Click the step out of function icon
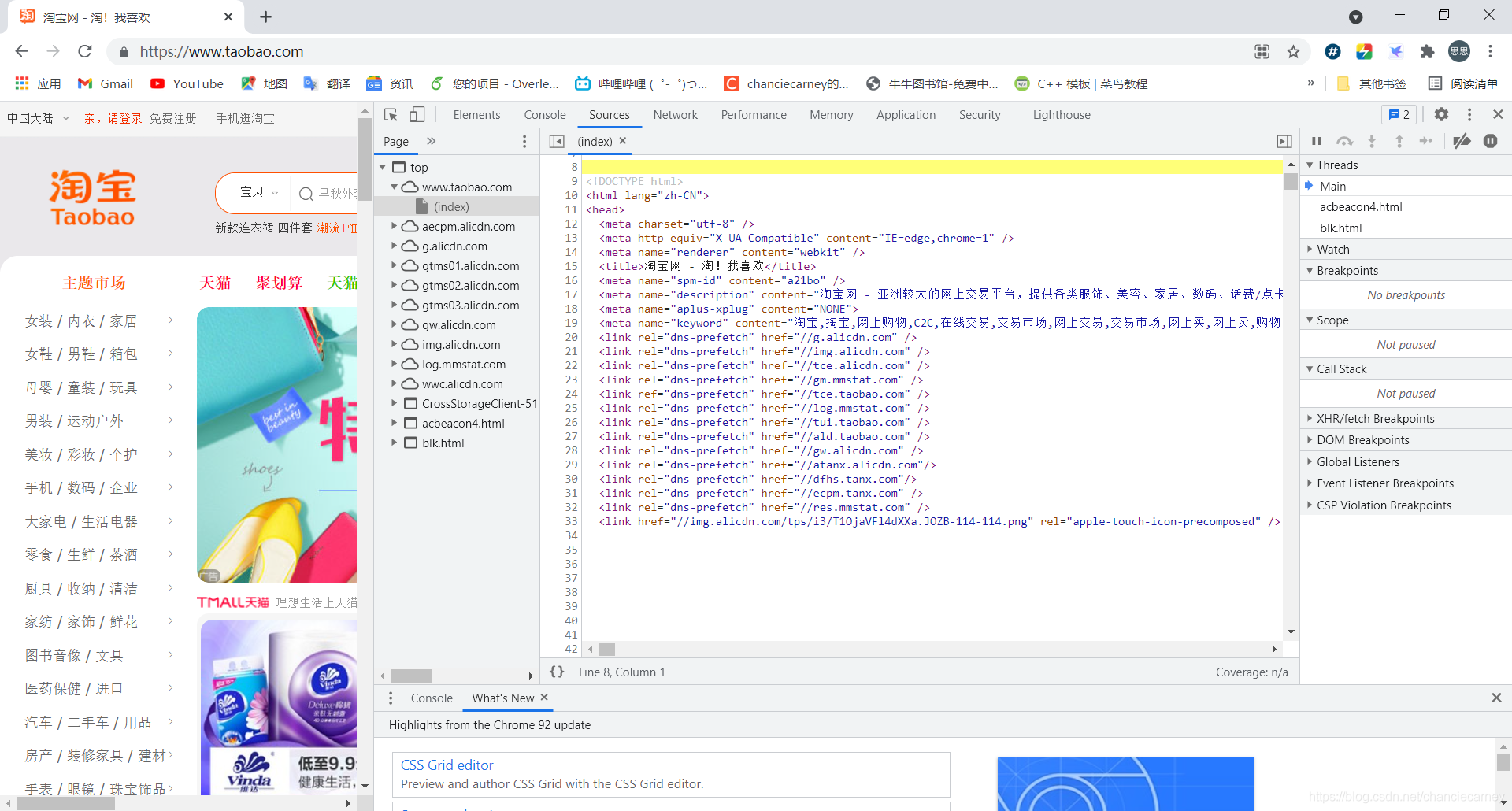The width and height of the screenshot is (1512, 811). (1399, 141)
